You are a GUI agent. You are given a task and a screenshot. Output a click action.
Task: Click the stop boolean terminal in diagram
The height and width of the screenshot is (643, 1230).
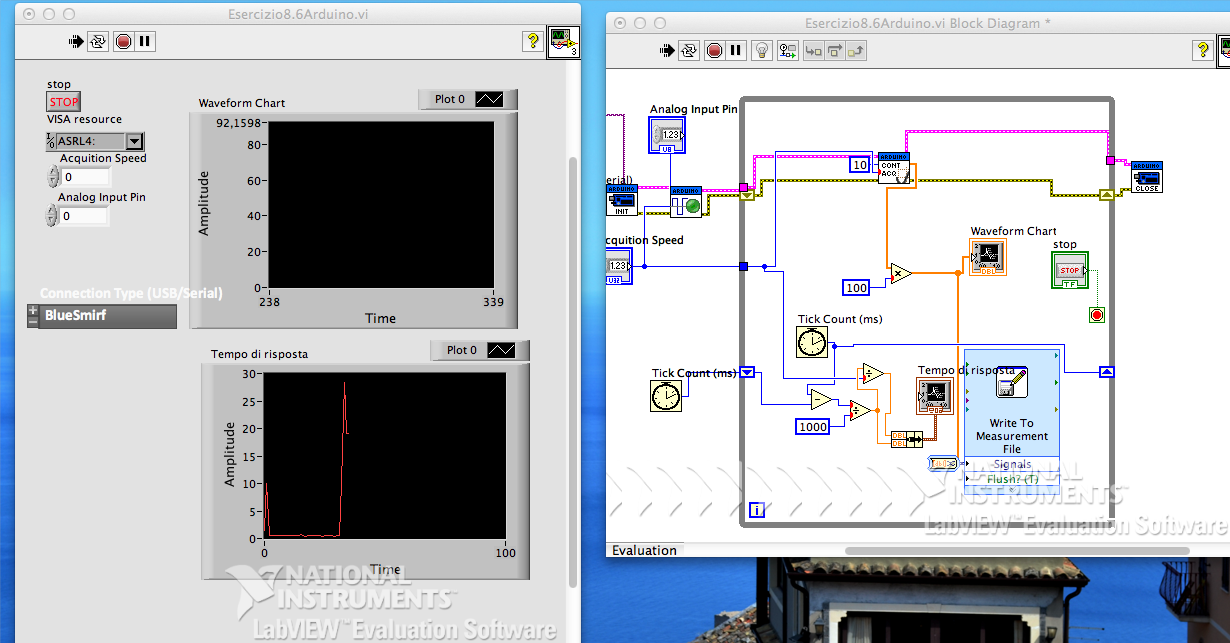(x=1069, y=270)
